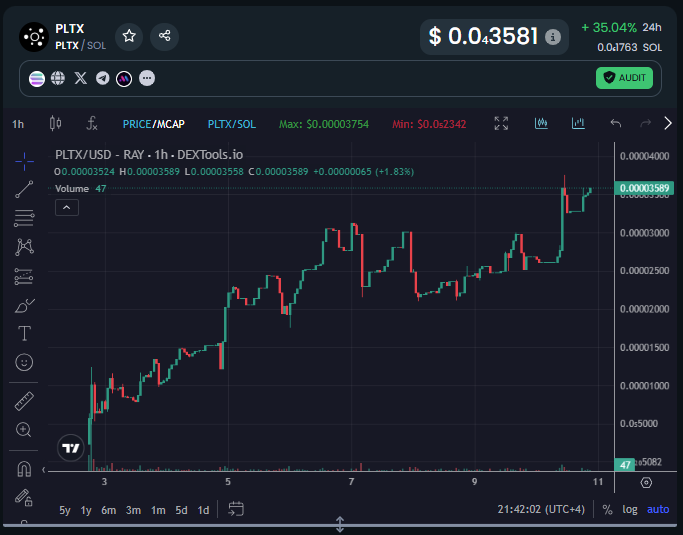Viewport: 683px width, 535px height.
Task: Select the horizontal lines Fib tool
Action: click(24, 218)
